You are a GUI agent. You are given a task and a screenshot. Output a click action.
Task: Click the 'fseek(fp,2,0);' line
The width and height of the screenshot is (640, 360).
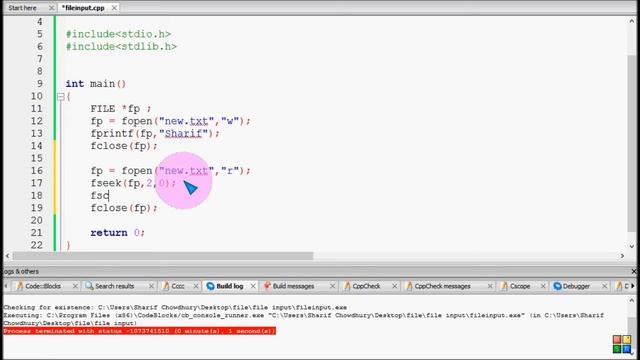coord(133,183)
